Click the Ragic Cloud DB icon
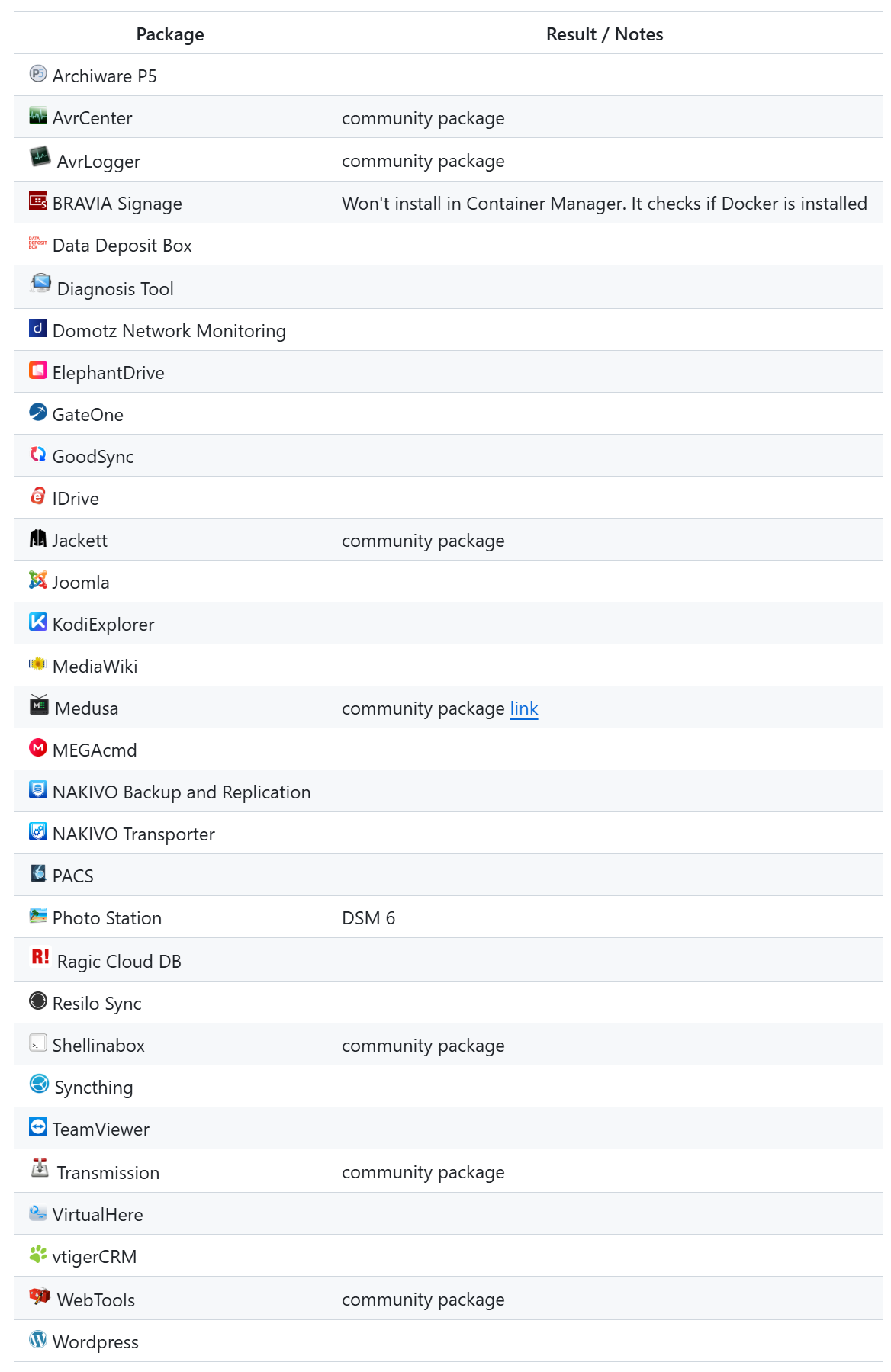Image resolution: width=891 pixels, height=1372 pixels. click(40, 958)
